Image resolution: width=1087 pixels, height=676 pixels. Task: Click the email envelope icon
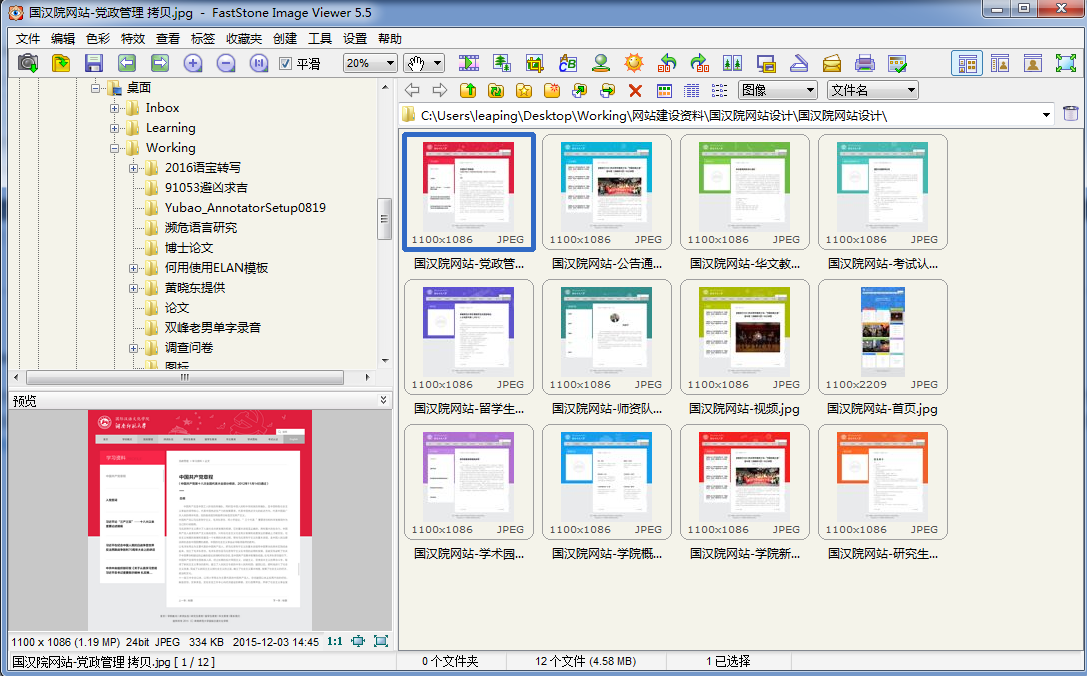832,63
